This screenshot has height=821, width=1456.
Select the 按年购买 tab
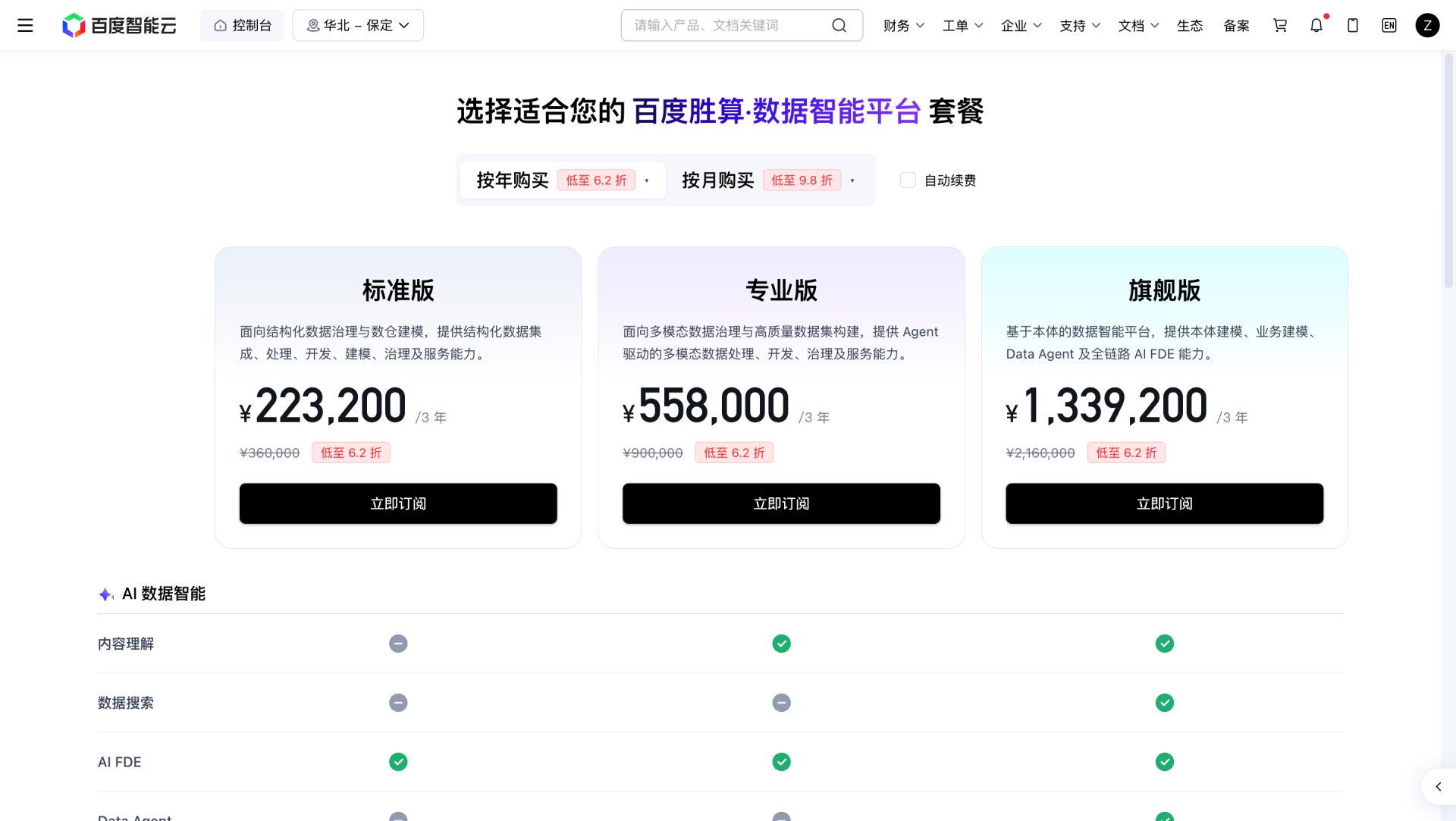tap(563, 180)
